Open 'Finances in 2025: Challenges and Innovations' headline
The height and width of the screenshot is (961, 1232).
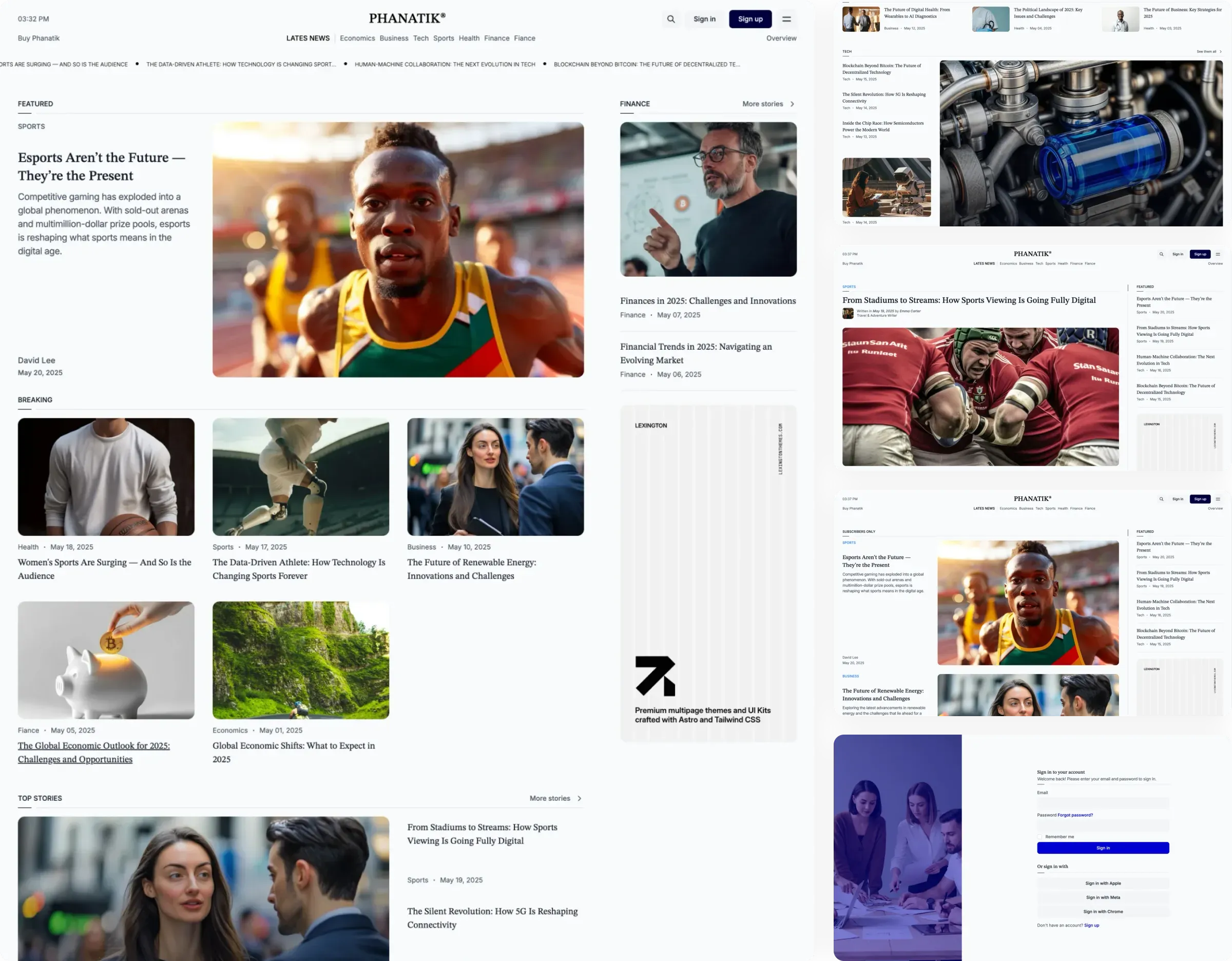click(708, 301)
